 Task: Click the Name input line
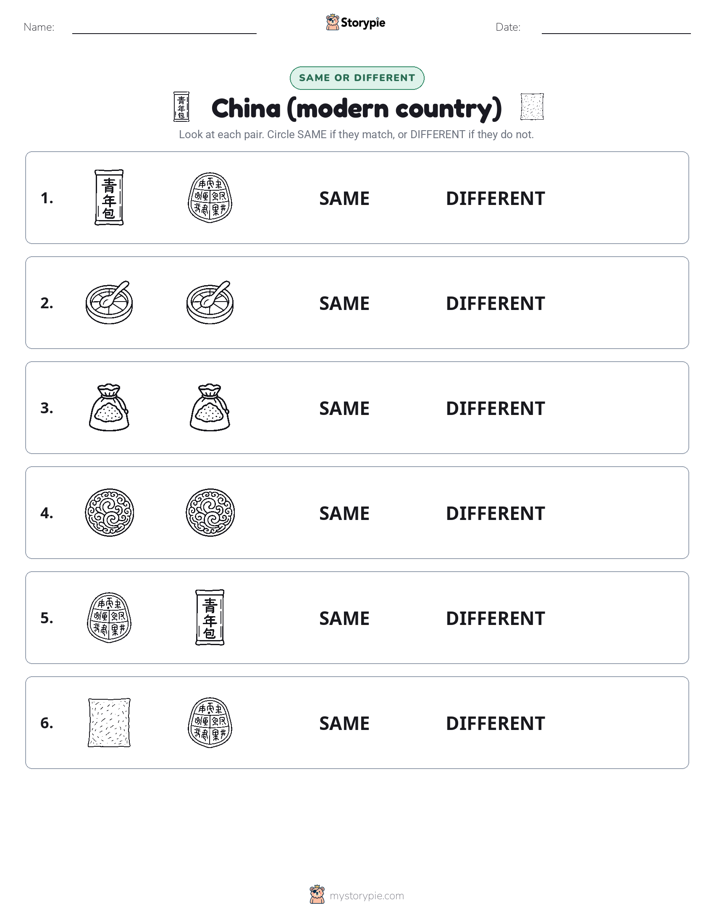pyautogui.click(x=164, y=28)
